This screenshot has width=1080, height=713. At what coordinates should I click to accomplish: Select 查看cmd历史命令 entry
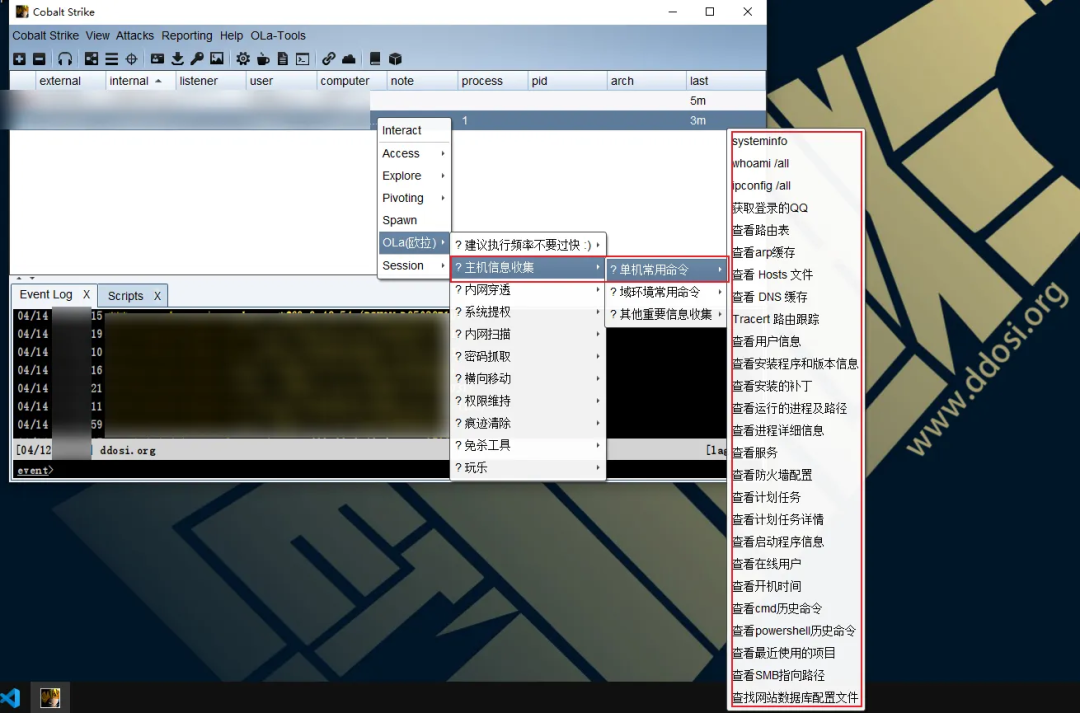(x=796, y=608)
